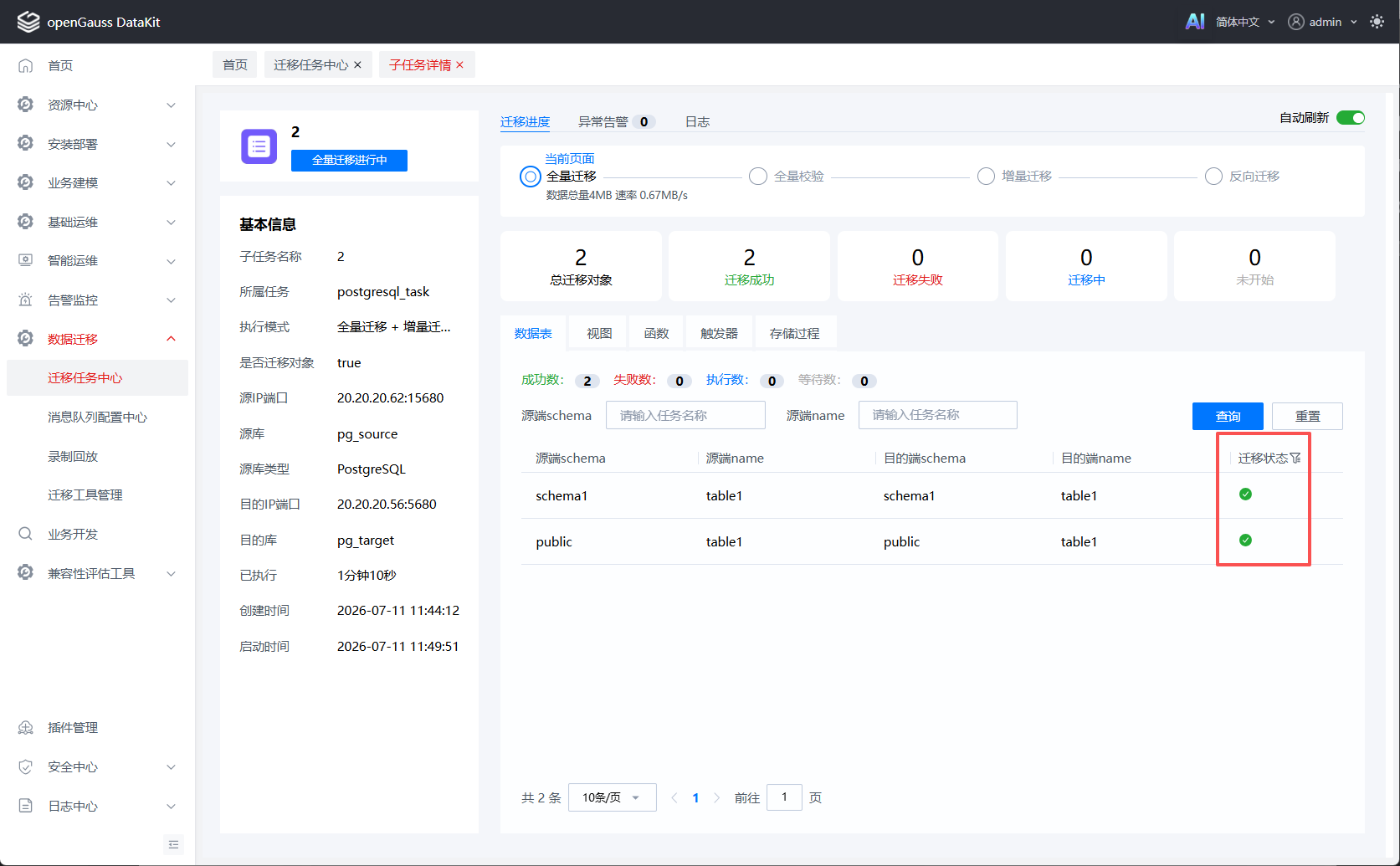1400x866 pixels.
Task: Expand the 资源中心 sidebar menu
Action: pyautogui.click(x=97, y=105)
